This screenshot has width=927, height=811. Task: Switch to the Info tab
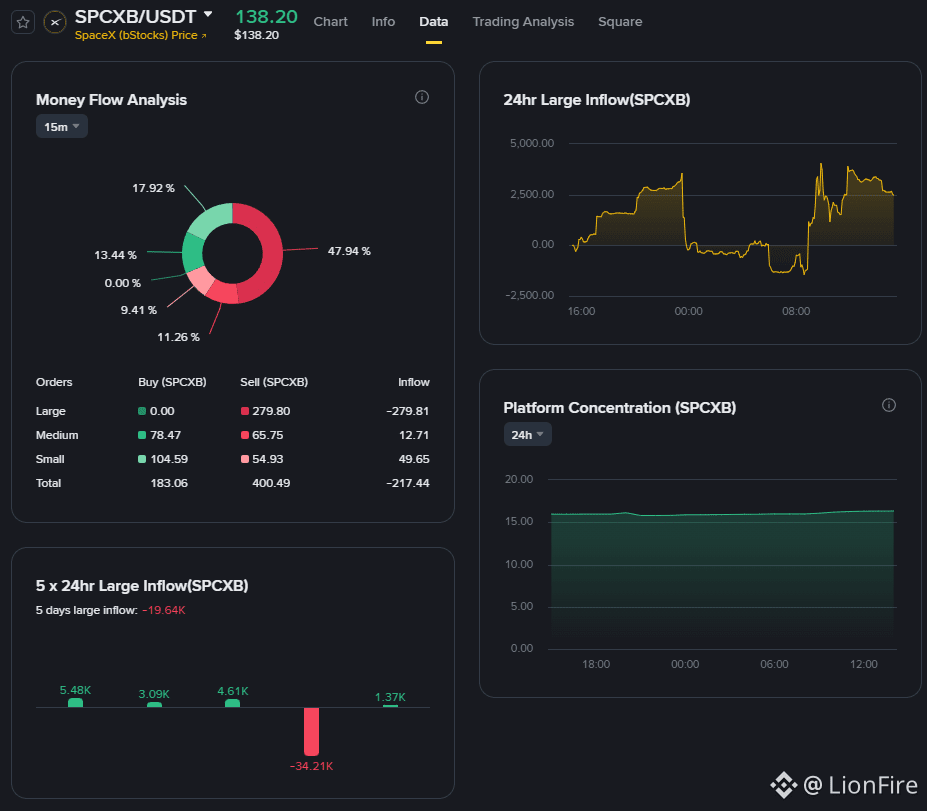(x=383, y=22)
